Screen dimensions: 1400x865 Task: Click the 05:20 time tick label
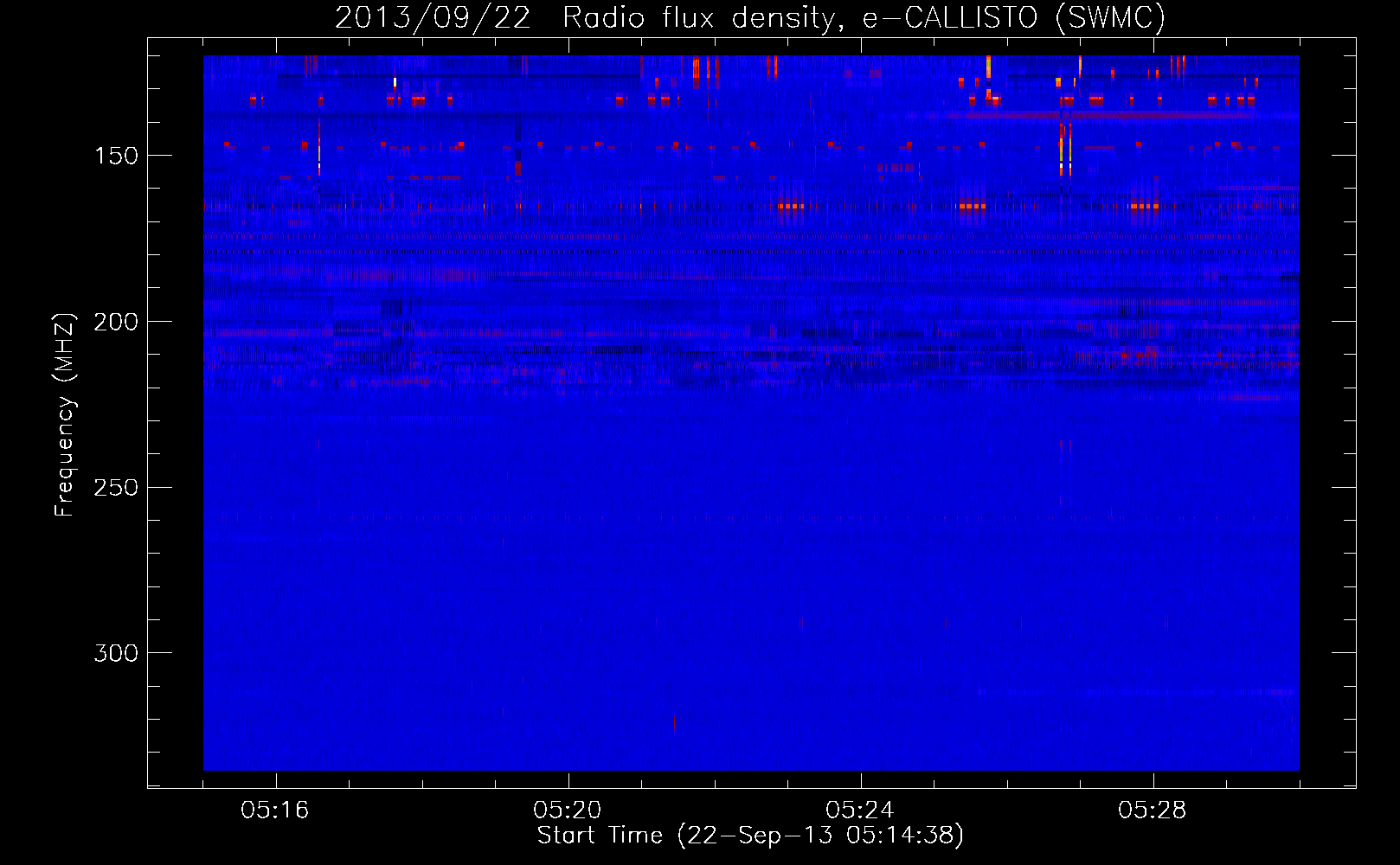point(568,811)
